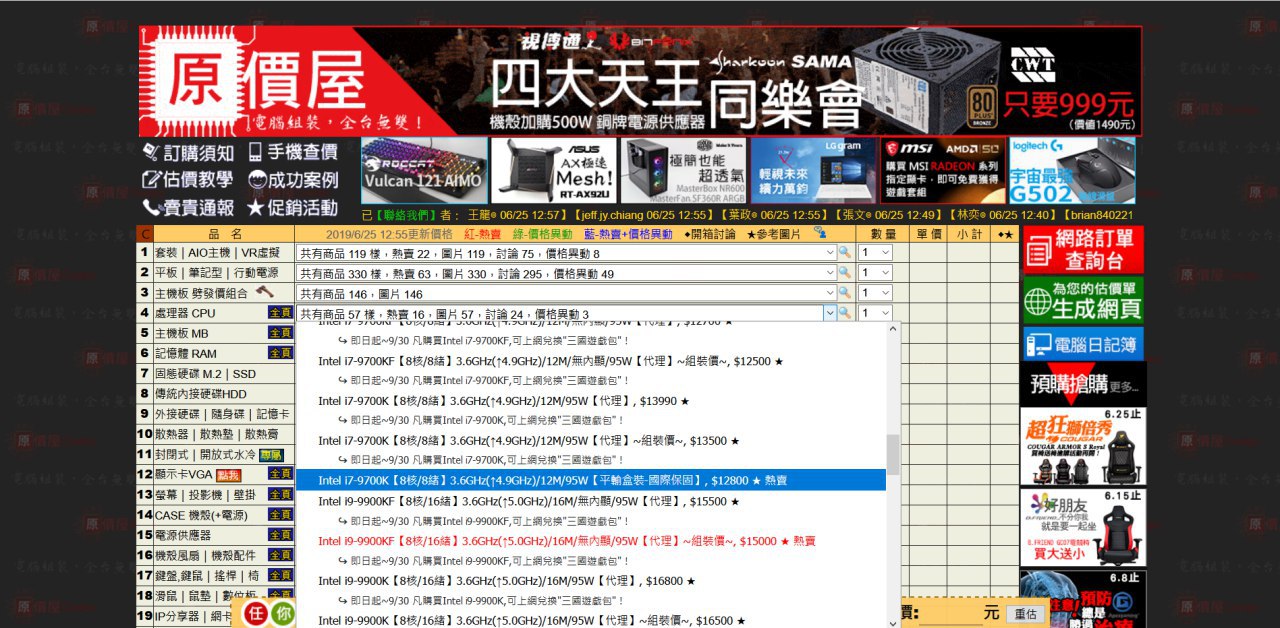Expand the 平板 筆記型 product dropdown
The image size is (1280, 628).
(566, 273)
